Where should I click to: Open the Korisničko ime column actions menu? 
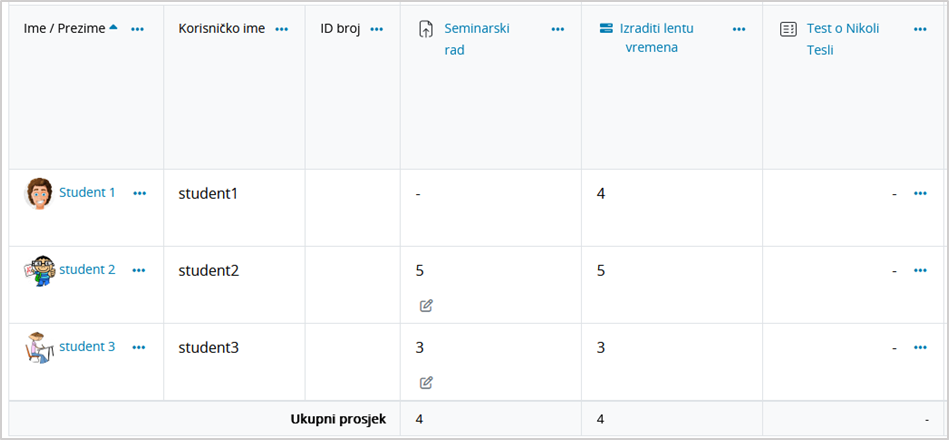[x=283, y=29]
